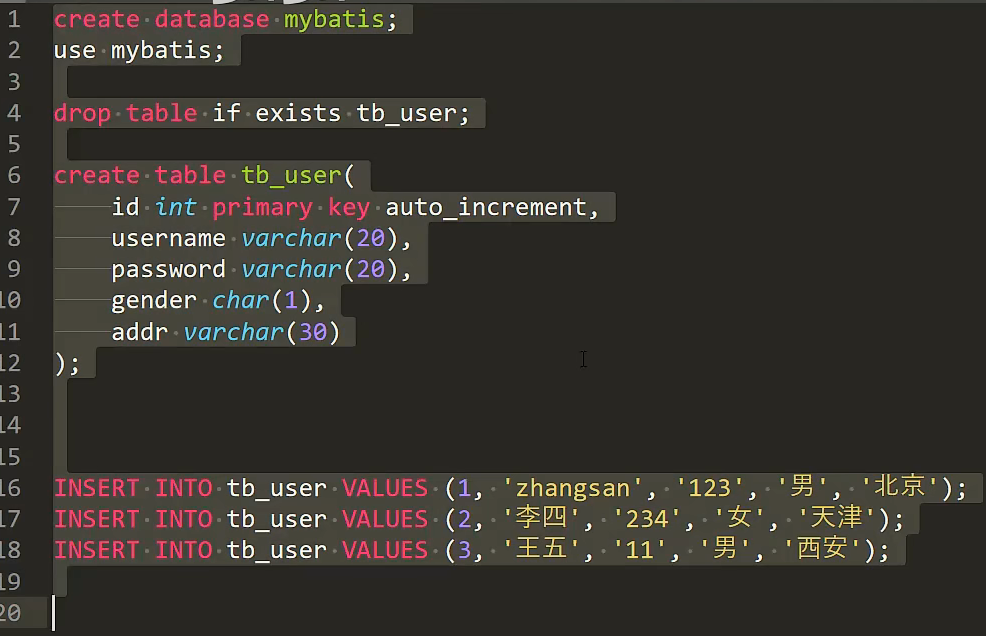Click the closing parenthesis on line 12
The image size is (986, 636).
(x=62, y=364)
